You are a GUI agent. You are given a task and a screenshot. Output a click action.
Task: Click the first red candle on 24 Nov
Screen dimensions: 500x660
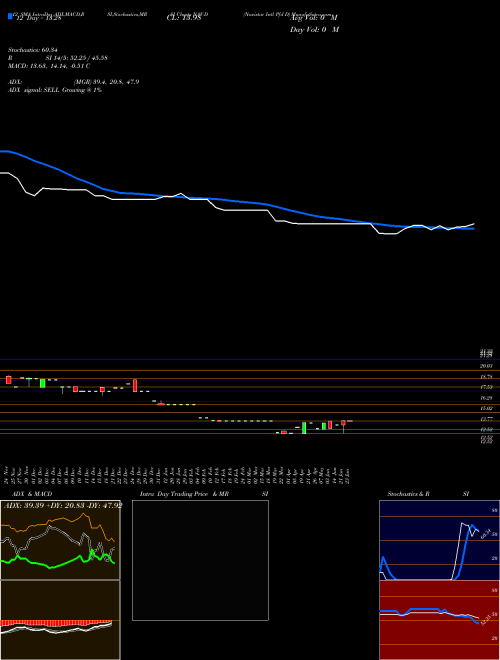pyautogui.click(x=8, y=380)
